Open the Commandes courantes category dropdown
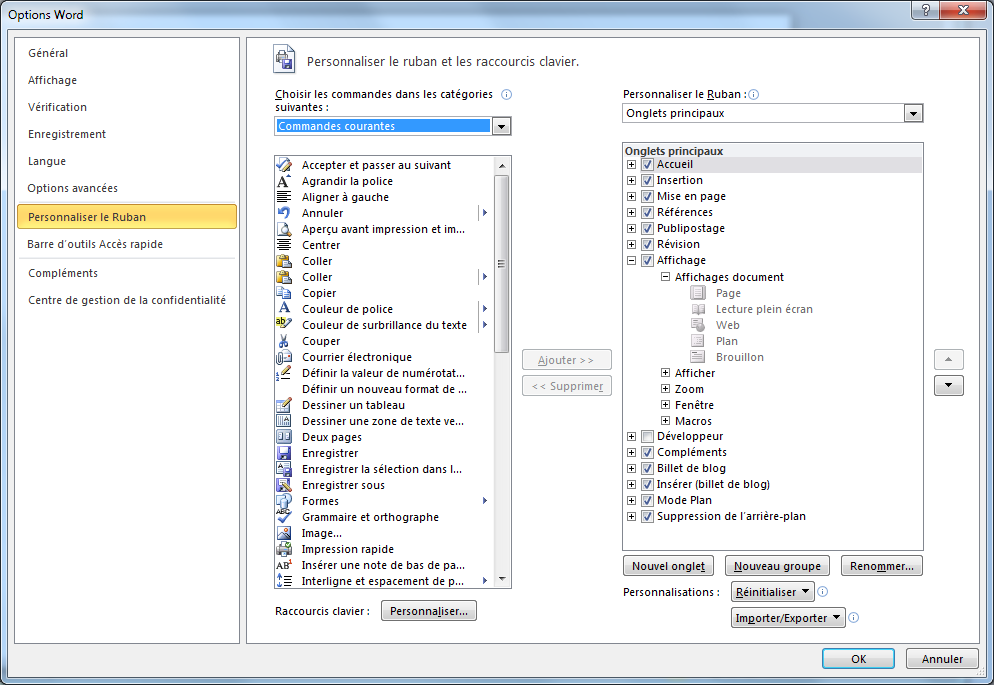This screenshot has height=685, width=994. [501, 126]
